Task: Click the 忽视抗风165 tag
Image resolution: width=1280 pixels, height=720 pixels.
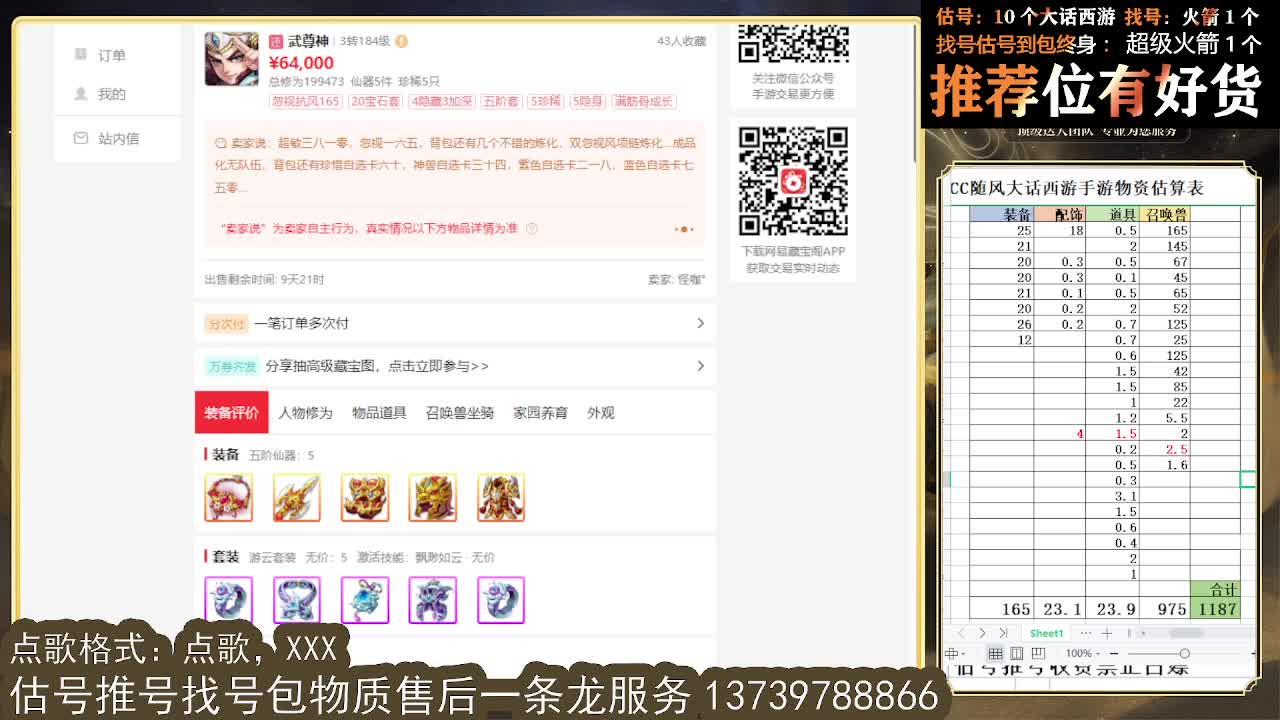Action: pos(306,101)
